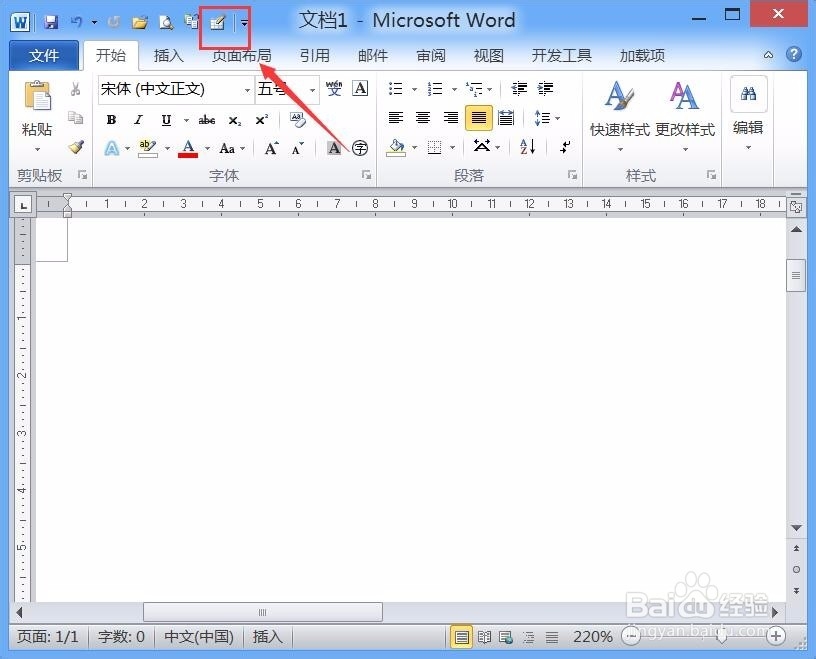The height and width of the screenshot is (659, 816).
Task: Apply red font color
Action: 188,148
